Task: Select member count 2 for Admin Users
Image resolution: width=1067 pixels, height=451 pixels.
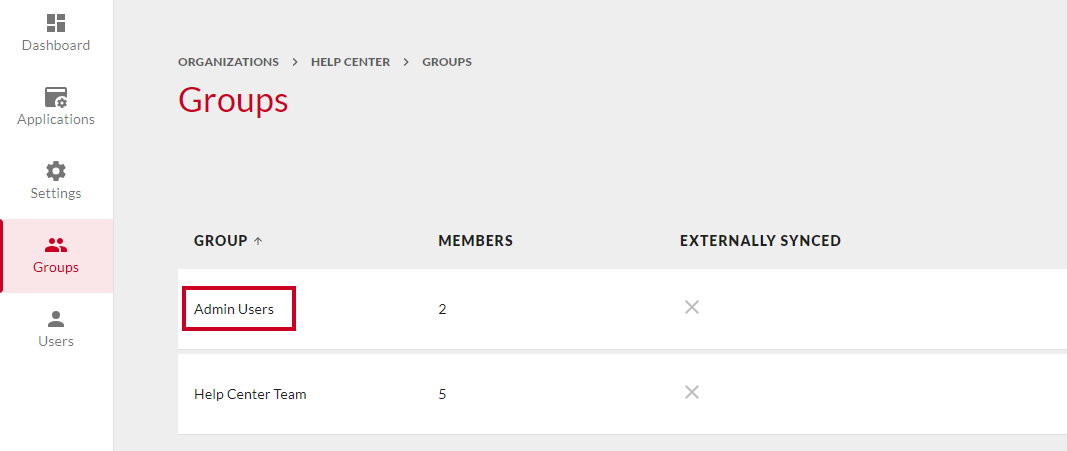Action: pyautogui.click(x=442, y=310)
